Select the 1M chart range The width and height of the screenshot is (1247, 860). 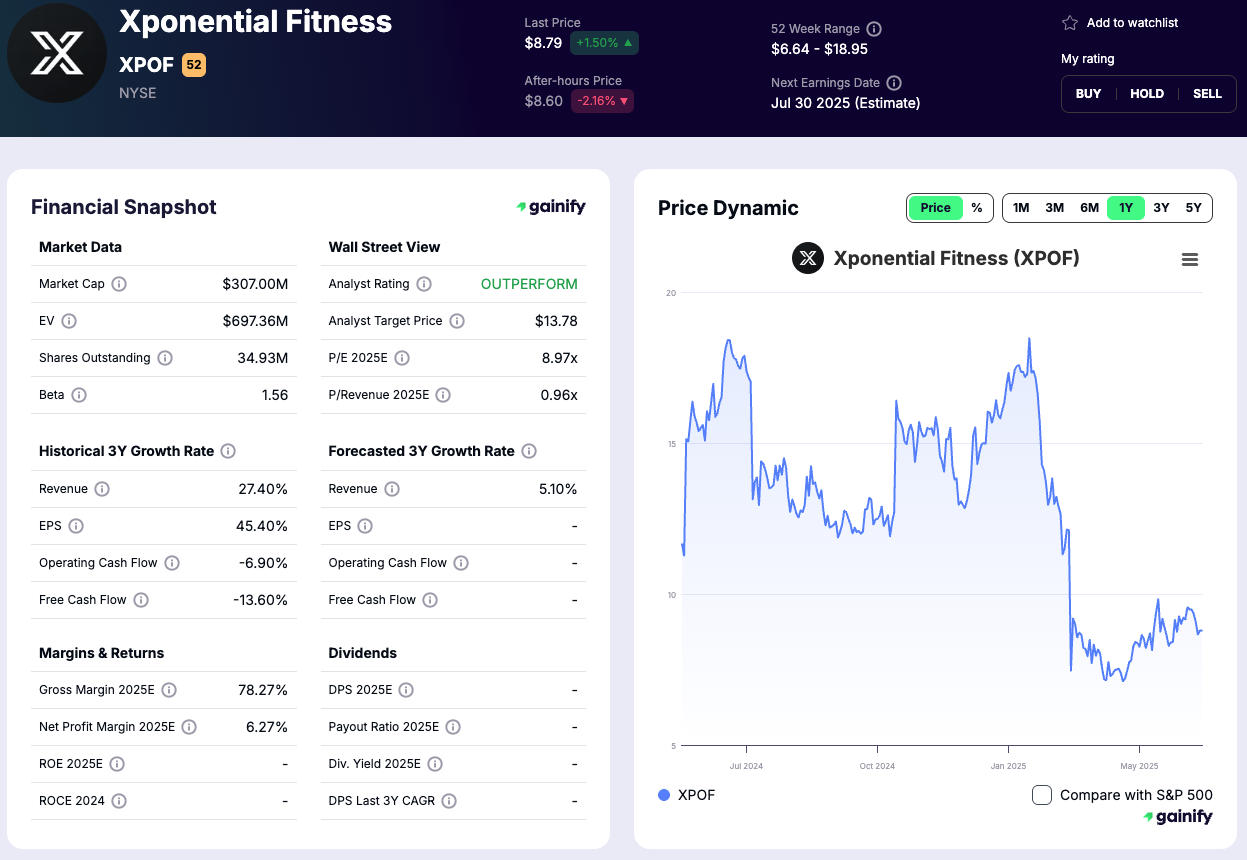1021,208
